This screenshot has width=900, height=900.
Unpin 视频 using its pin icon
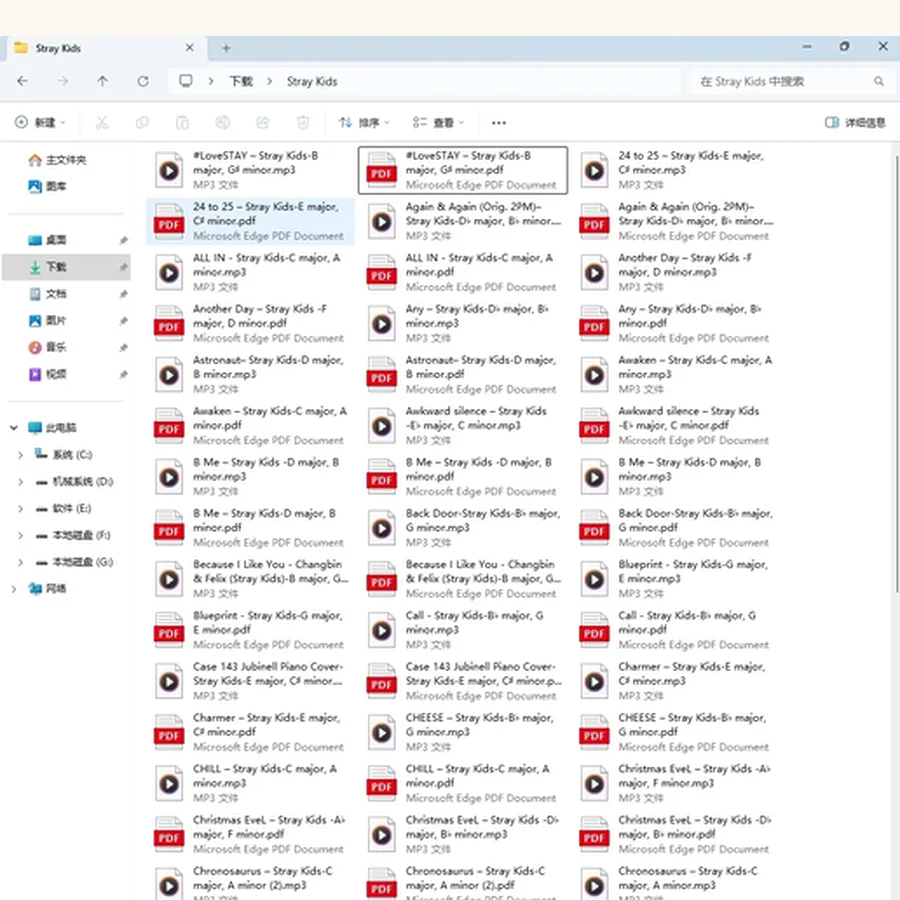pyautogui.click(x=123, y=375)
